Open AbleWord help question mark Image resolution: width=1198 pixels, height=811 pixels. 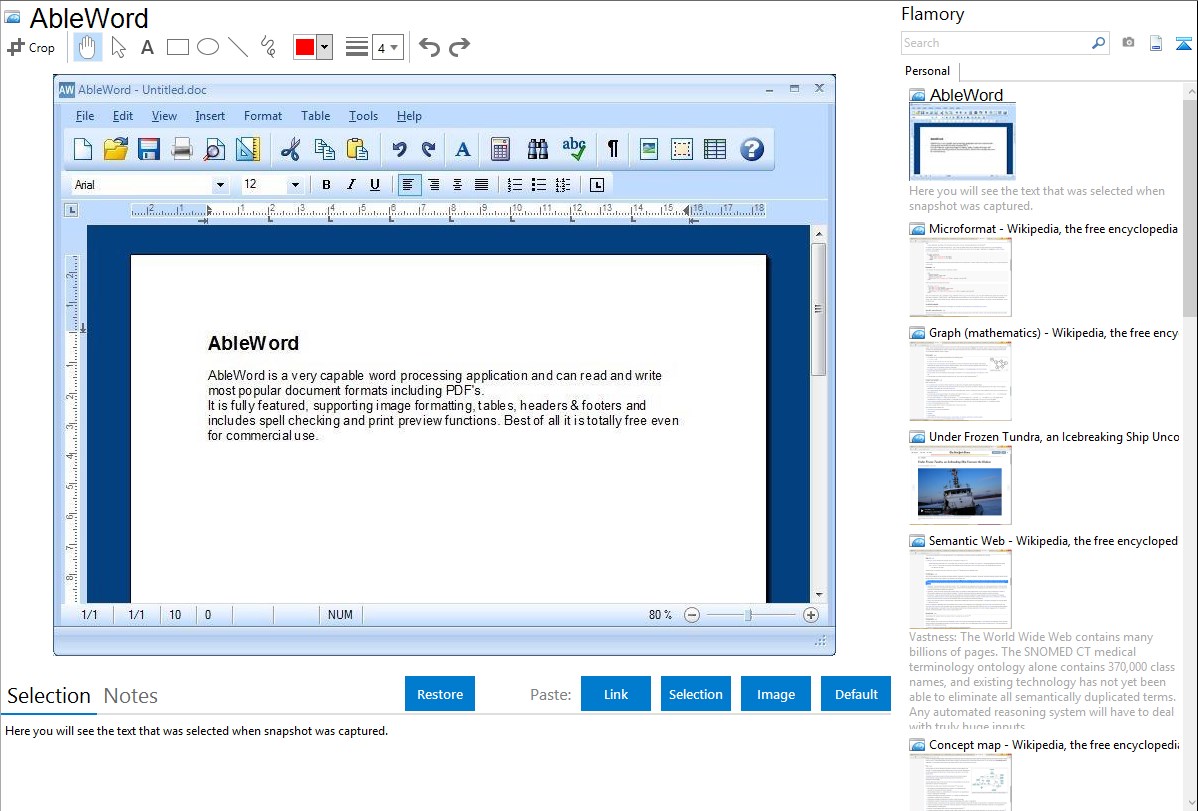coord(752,149)
